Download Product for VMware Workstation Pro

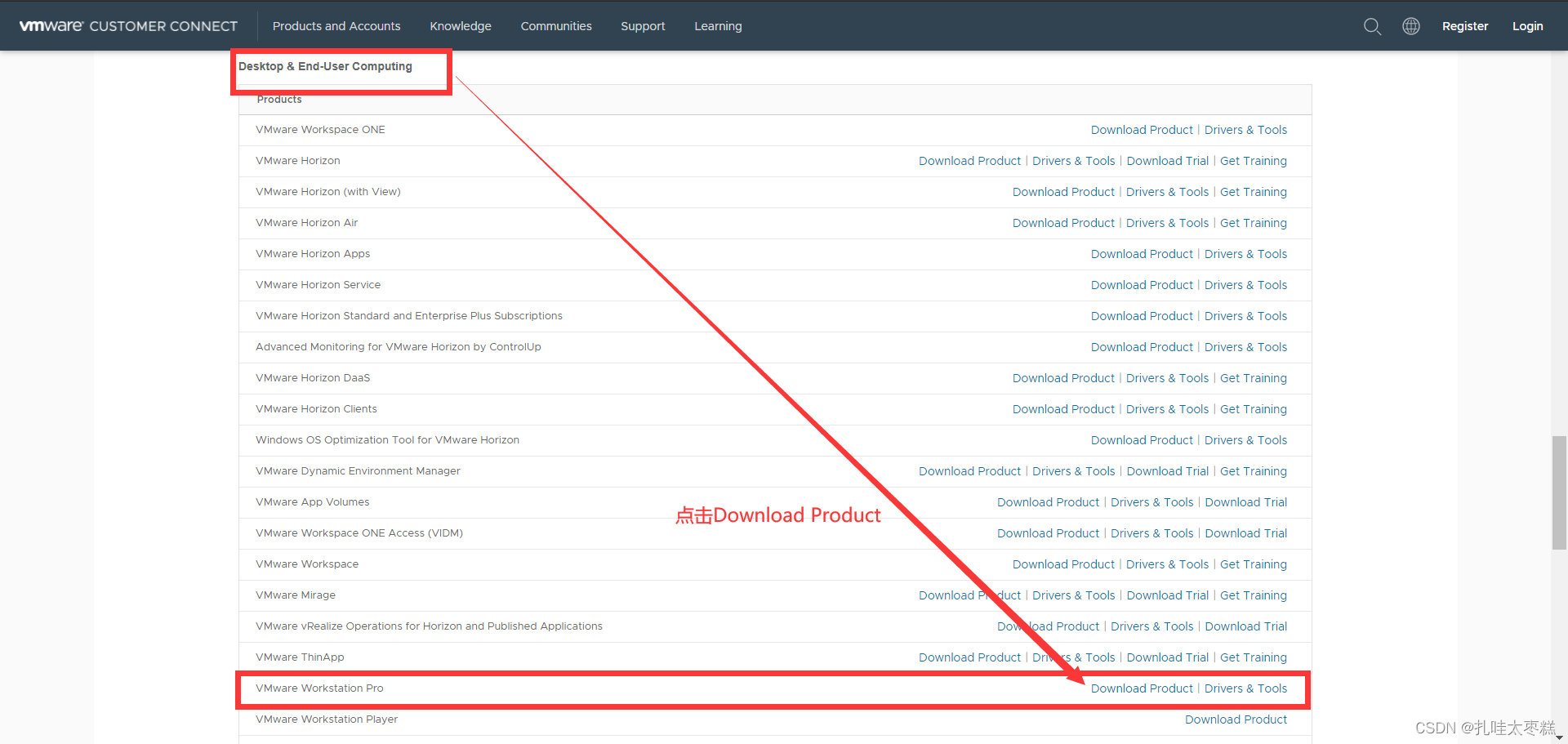(1142, 688)
